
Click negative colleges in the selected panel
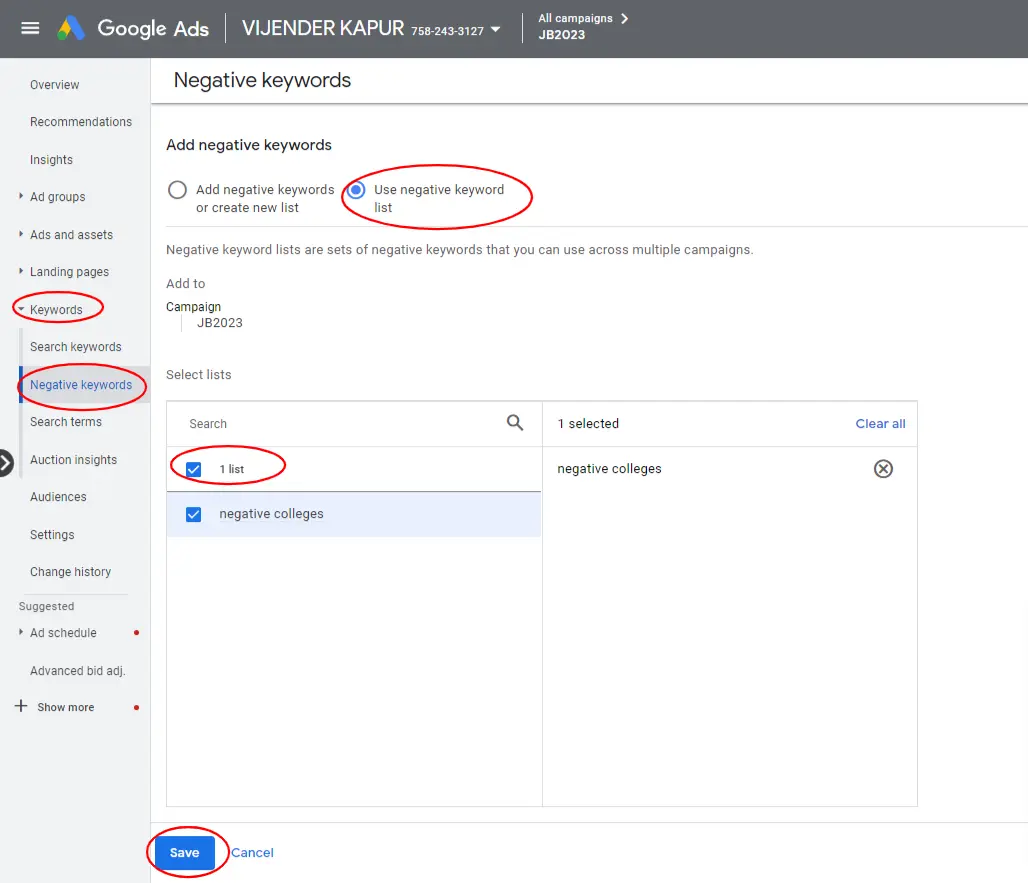point(609,469)
